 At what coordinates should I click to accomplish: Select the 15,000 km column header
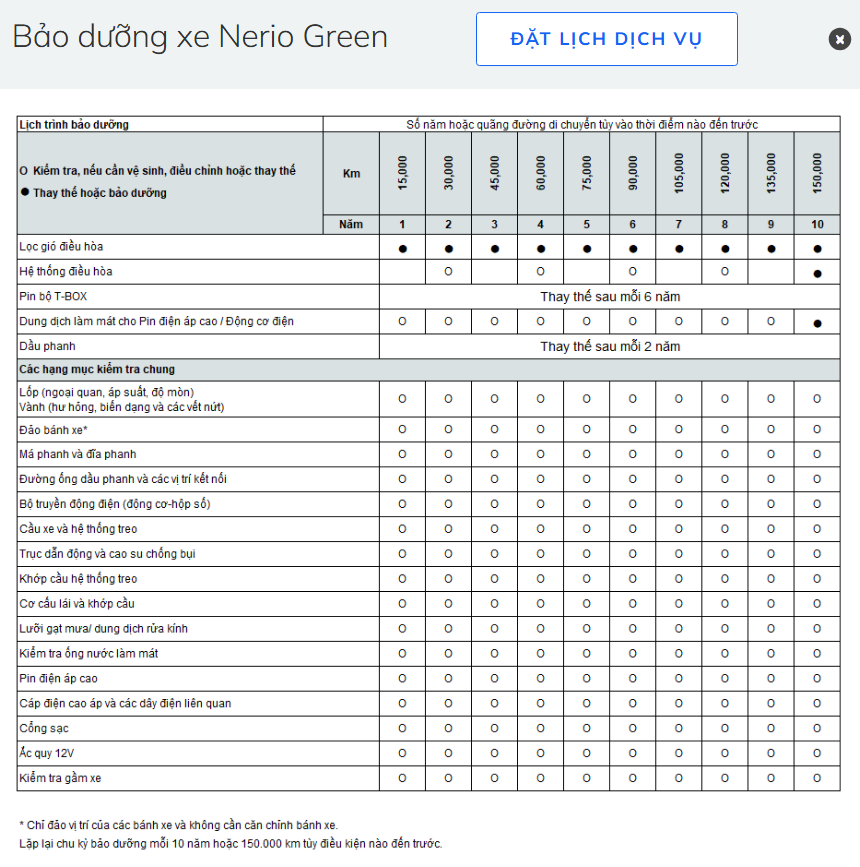point(402,173)
